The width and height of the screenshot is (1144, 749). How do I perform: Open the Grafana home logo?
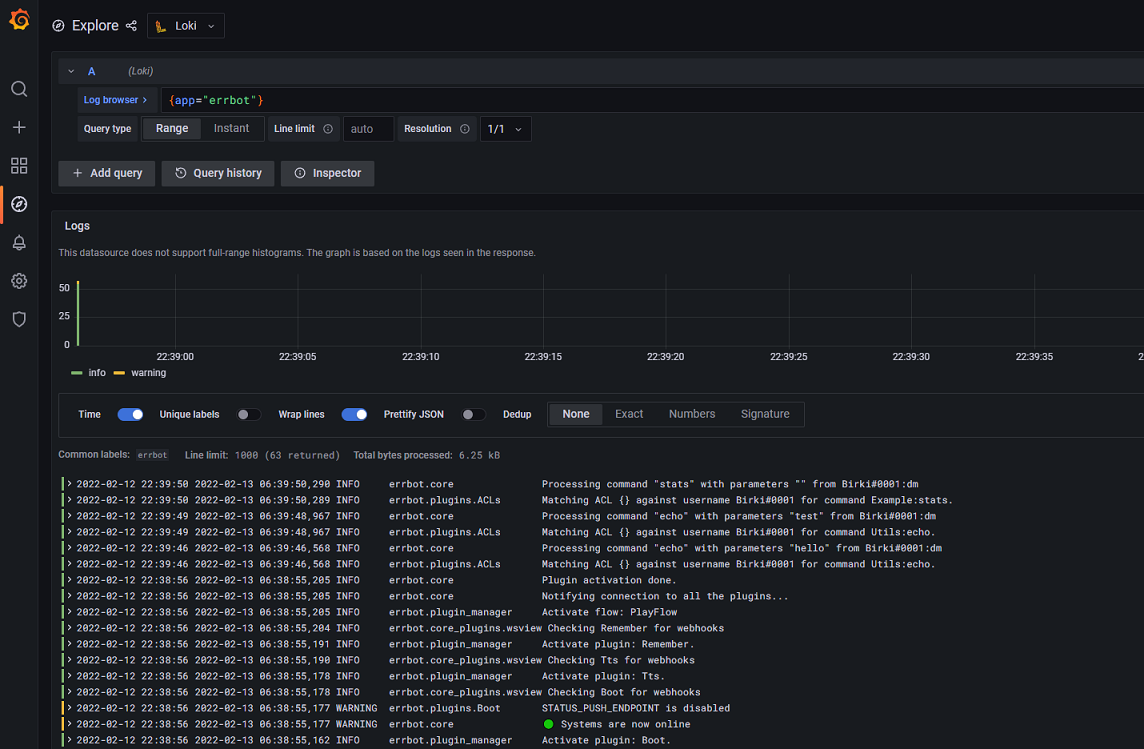[20, 20]
